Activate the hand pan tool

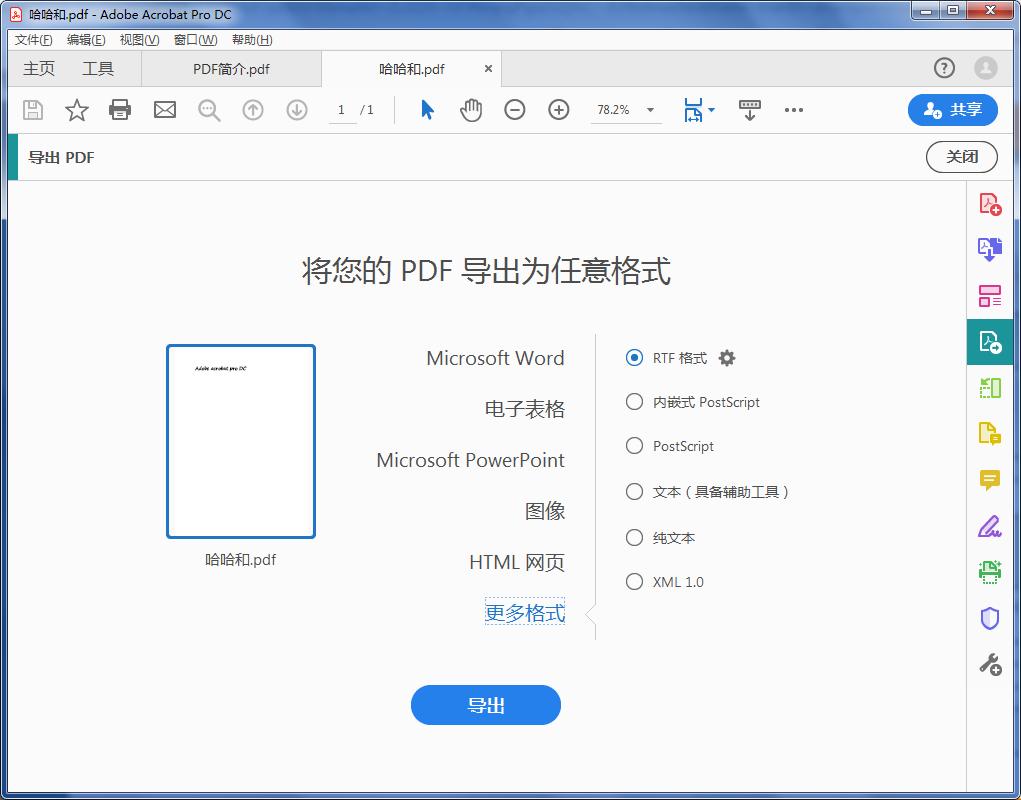pyautogui.click(x=470, y=110)
